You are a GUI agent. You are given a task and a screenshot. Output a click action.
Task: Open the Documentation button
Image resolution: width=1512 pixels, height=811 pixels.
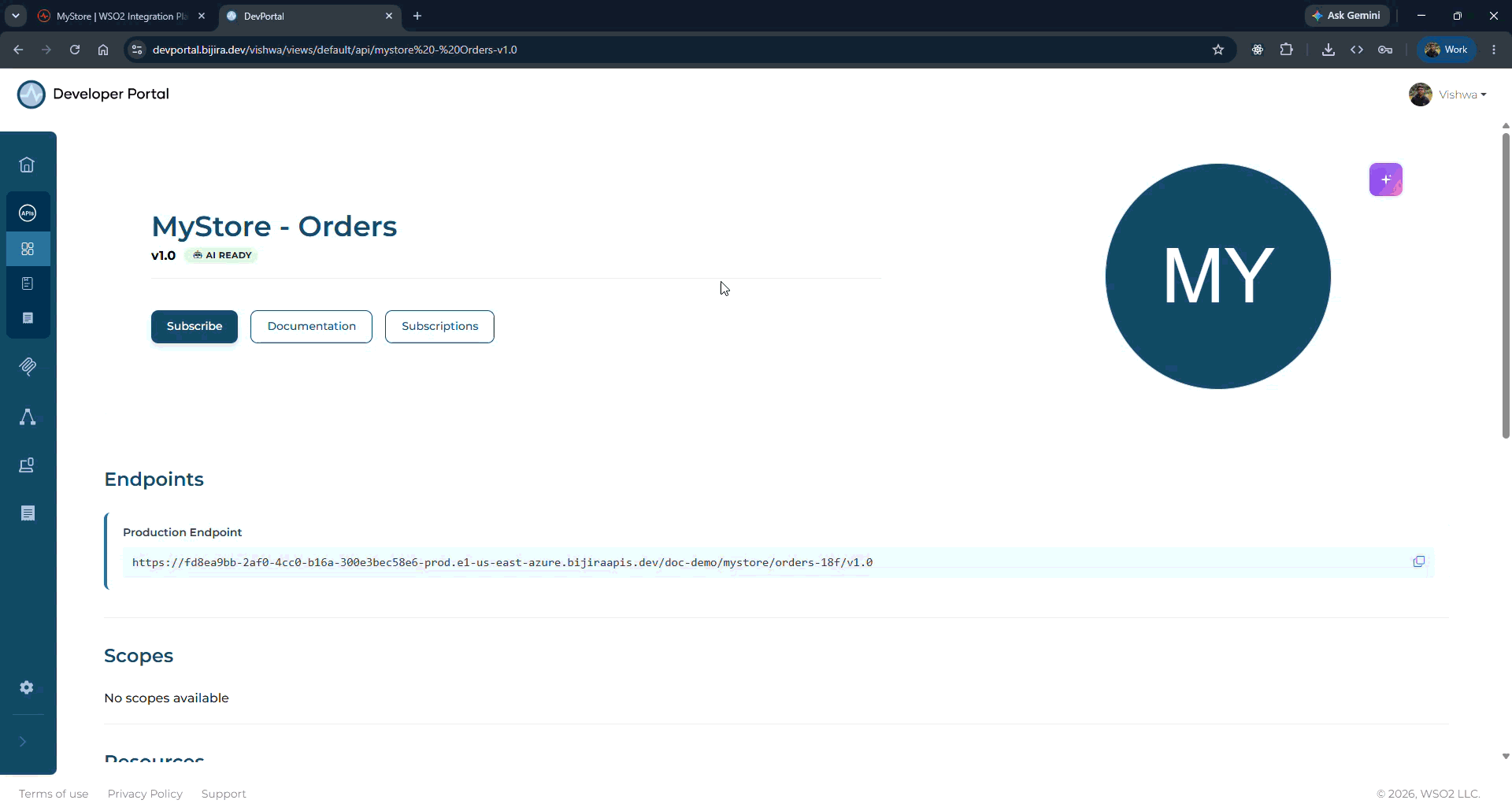[x=311, y=327]
